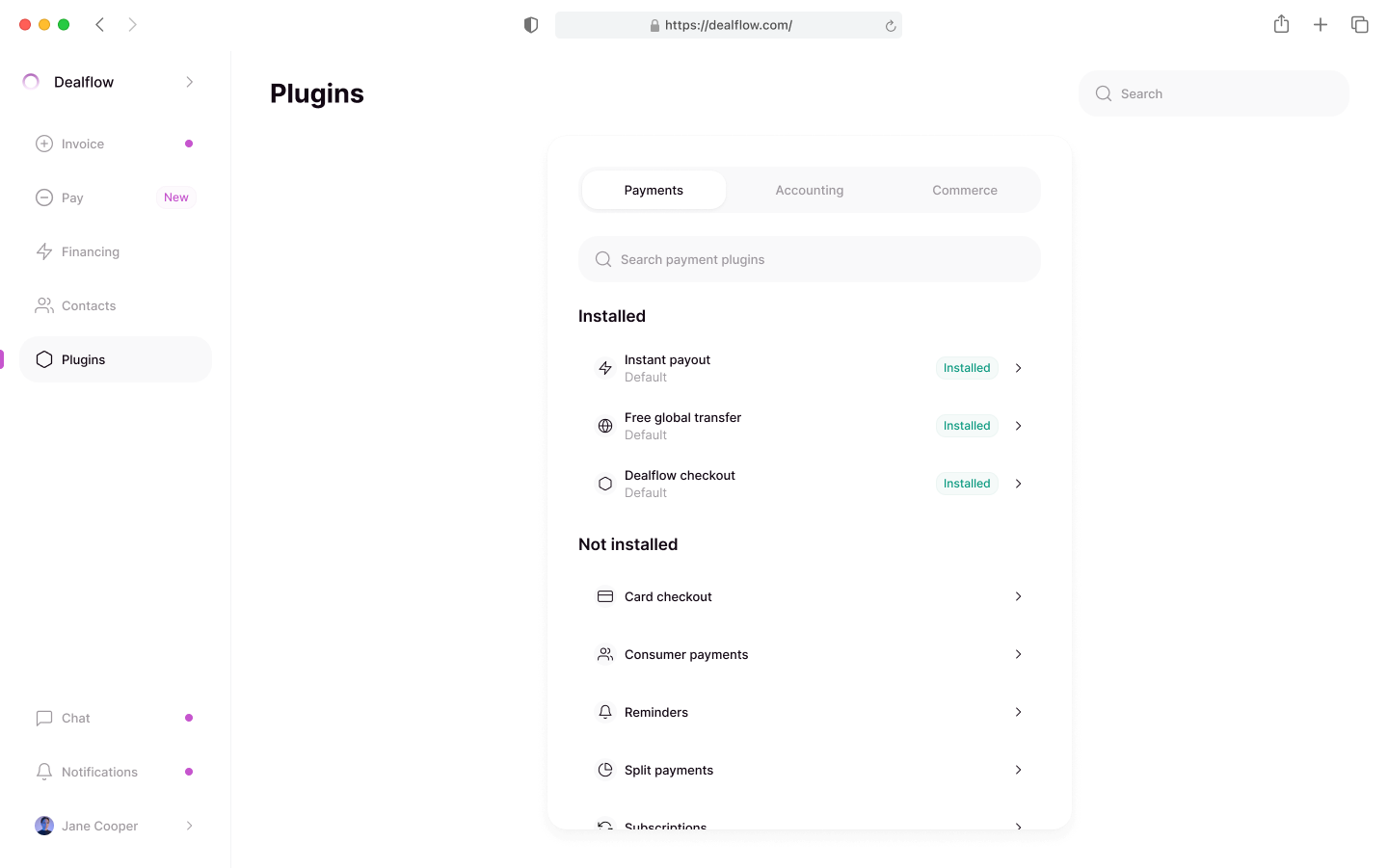This screenshot has height=868, width=1388.
Task: Click the Financing lightning bolt icon
Action: 44,251
